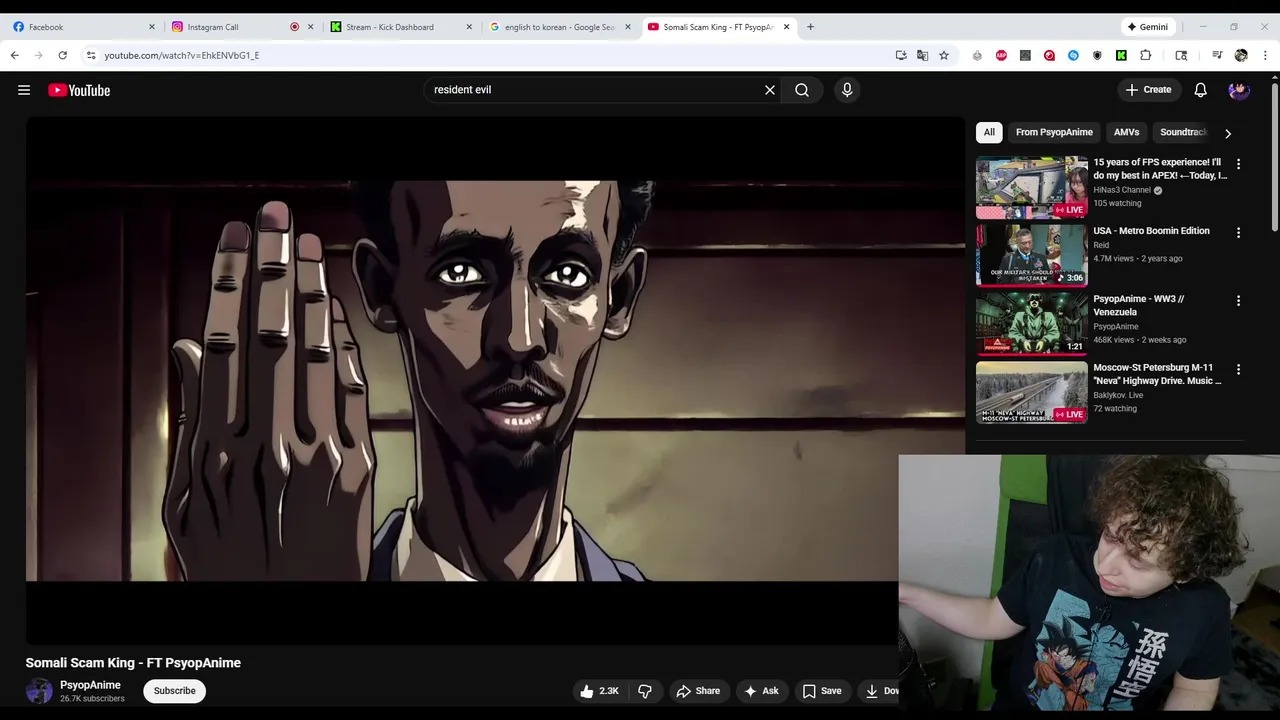Open the APEX live stream thumbnail
Screen dimensions: 1280x720
click(1031, 187)
